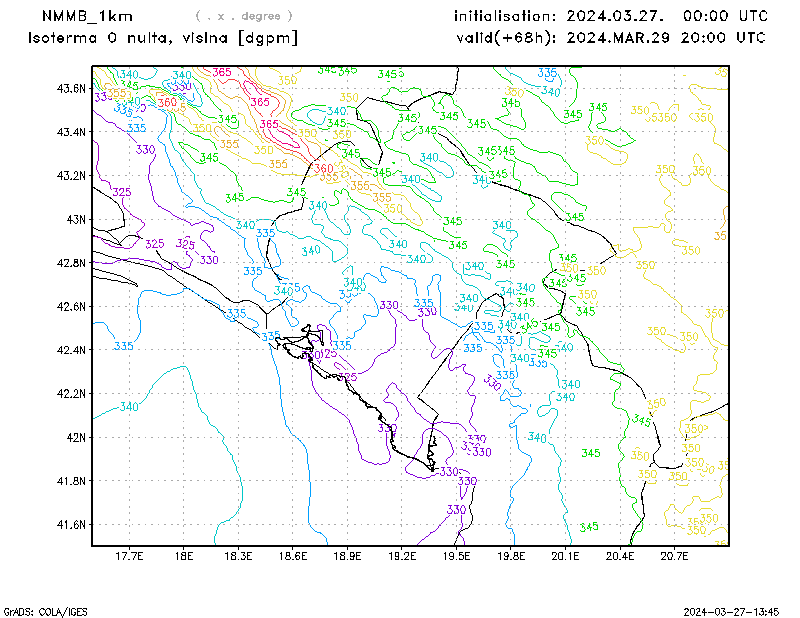Click the 18.6E longitude label
This screenshot has width=800, height=618.
[293, 556]
